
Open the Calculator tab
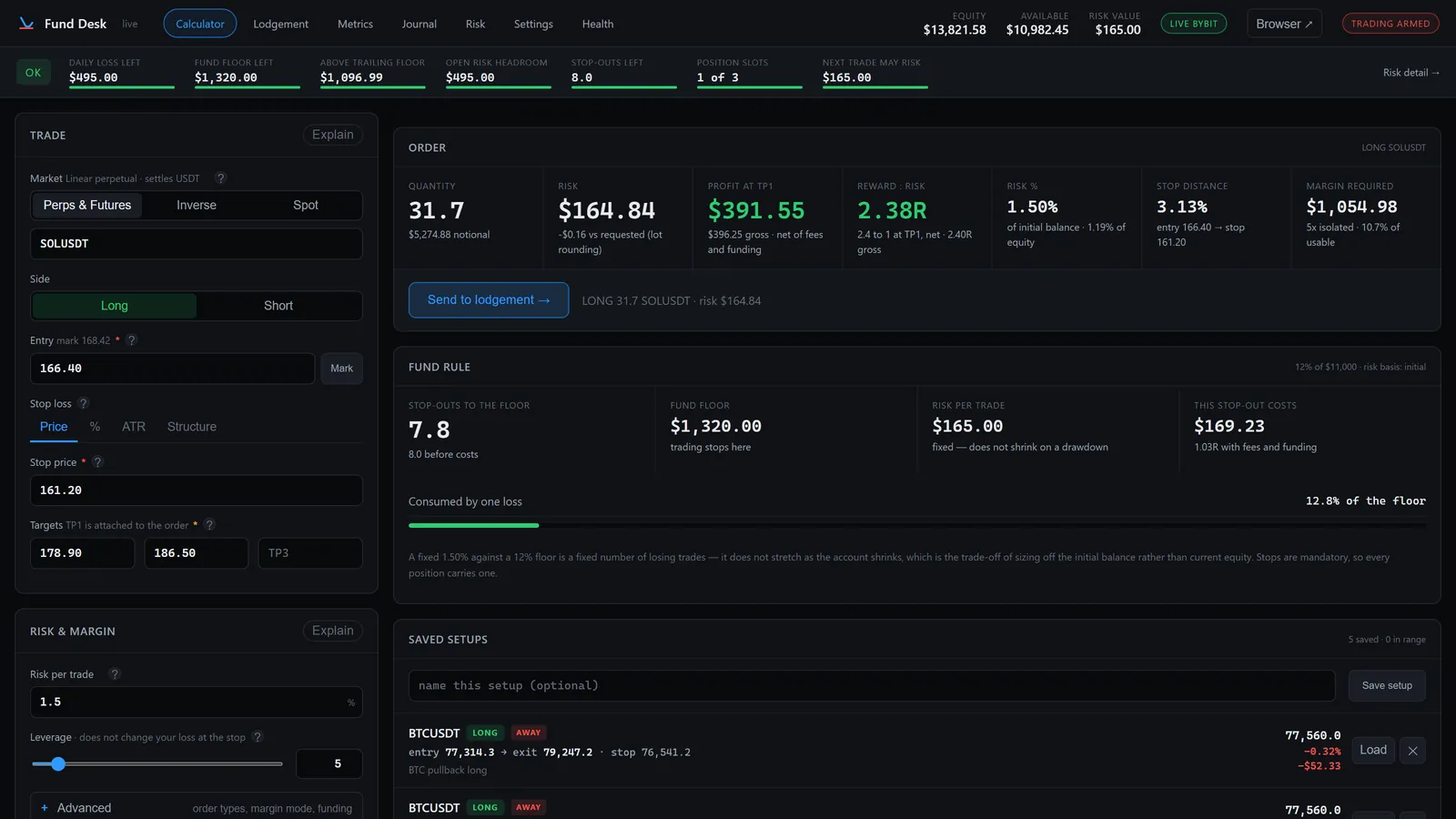click(200, 24)
